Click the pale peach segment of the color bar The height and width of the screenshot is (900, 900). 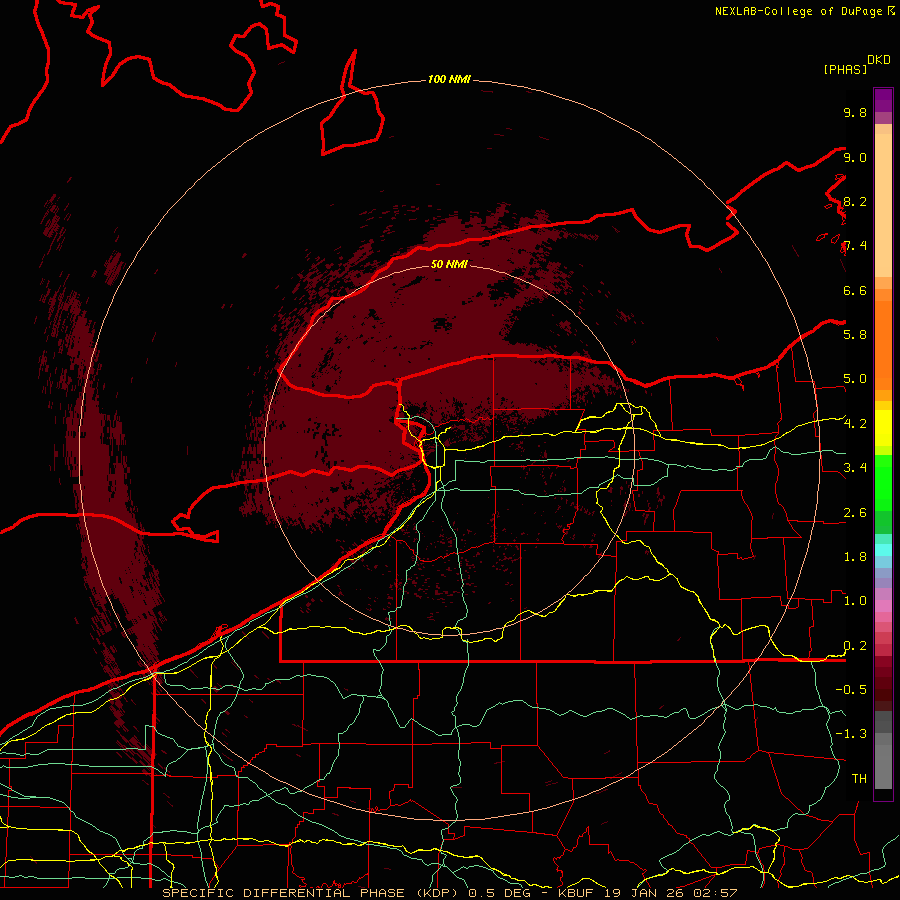[883, 205]
